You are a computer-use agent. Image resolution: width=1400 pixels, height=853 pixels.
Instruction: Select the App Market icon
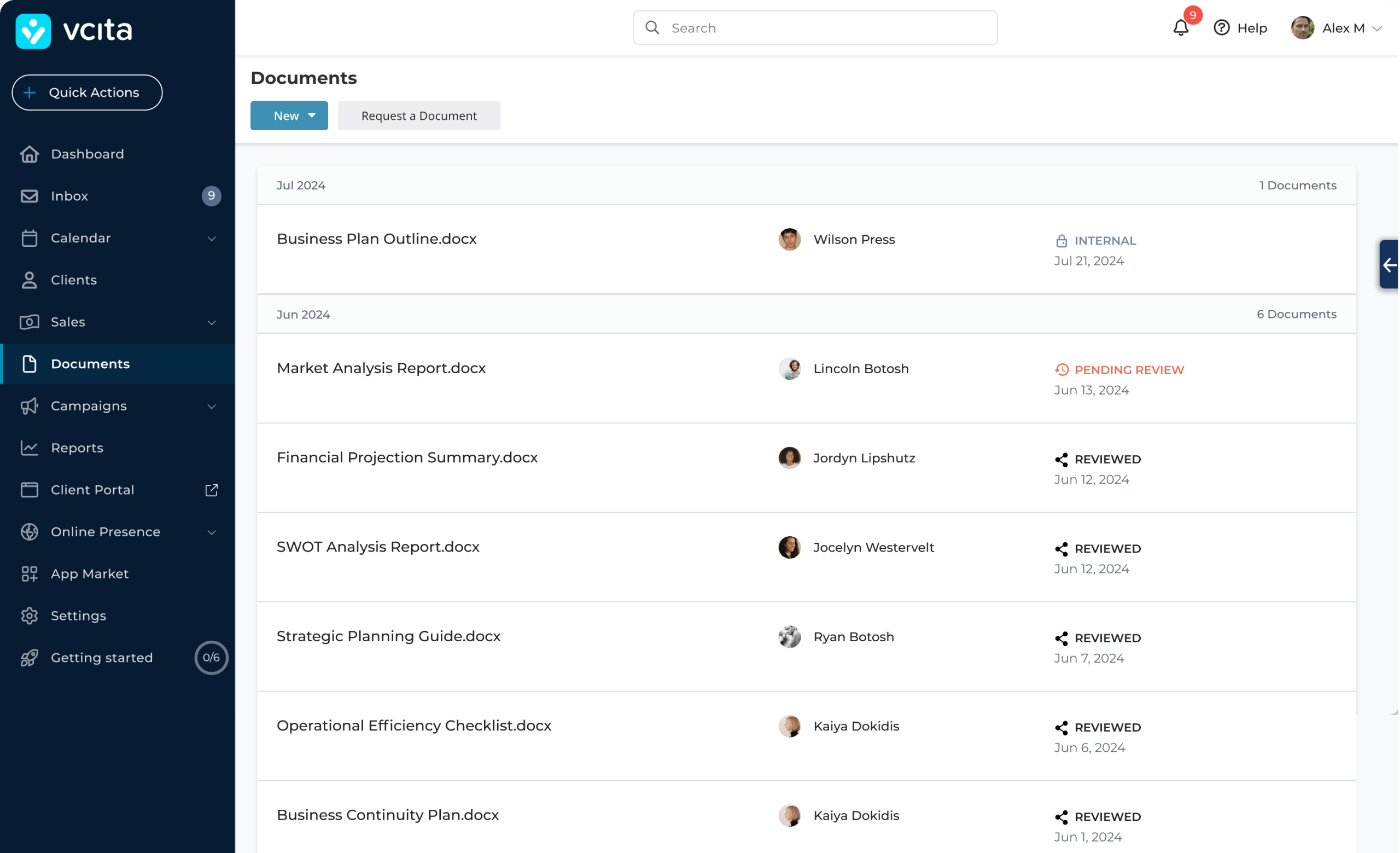(30, 573)
